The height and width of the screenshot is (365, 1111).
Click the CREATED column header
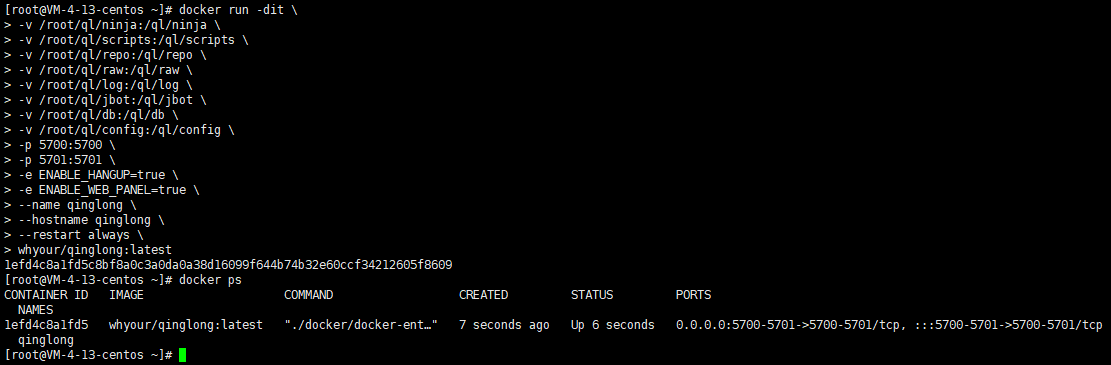tap(483, 295)
